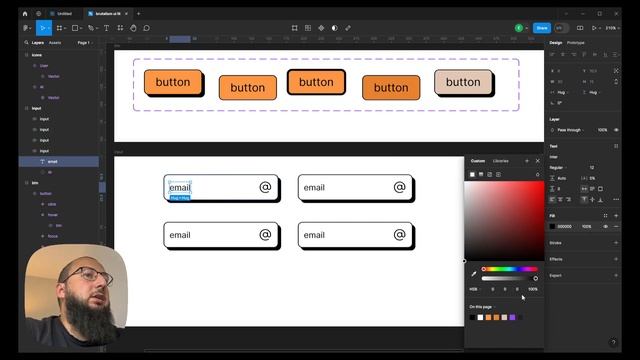
Task: Click the hue slider
Action: (509, 269)
